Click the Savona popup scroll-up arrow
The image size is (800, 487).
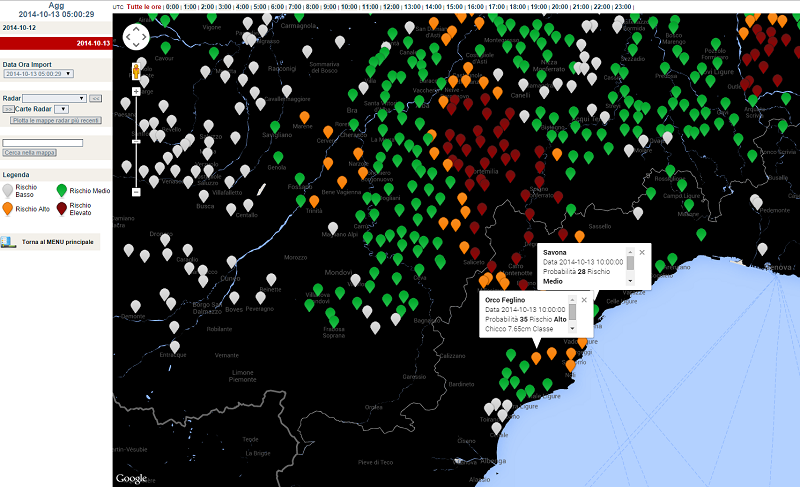point(630,252)
